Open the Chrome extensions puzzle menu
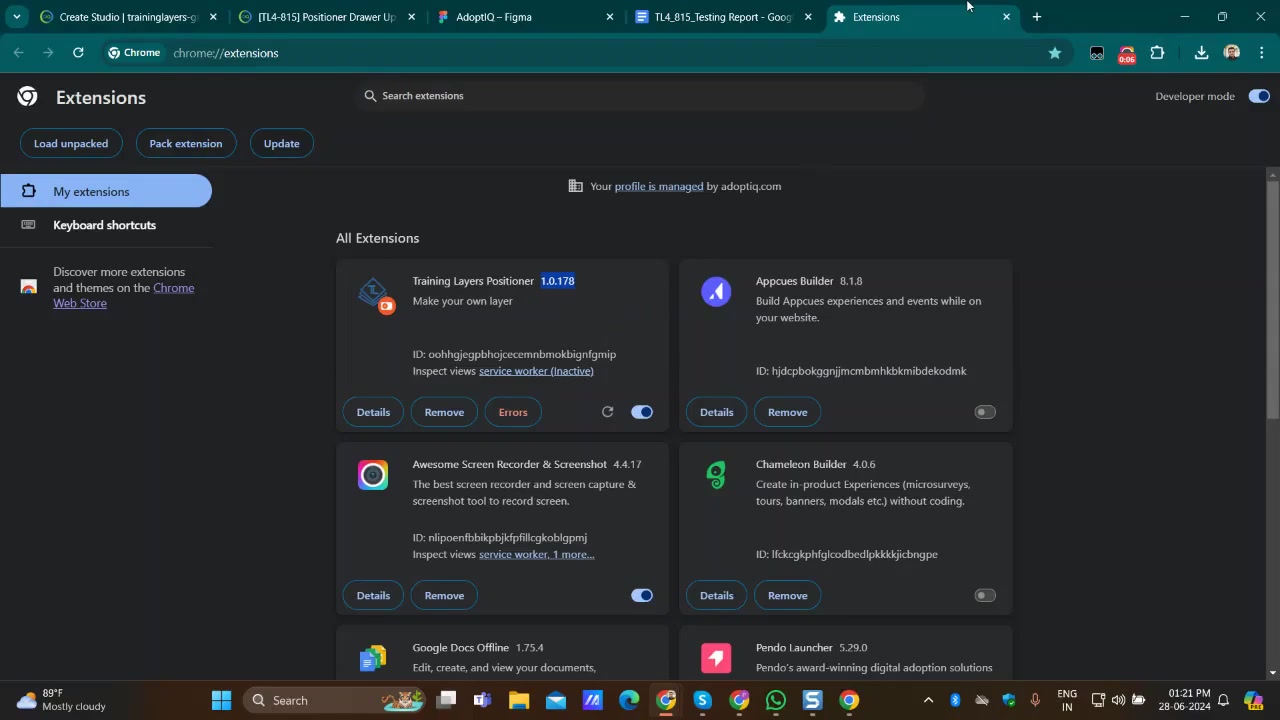The image size is (1280, 720). tap(1157, 53)
